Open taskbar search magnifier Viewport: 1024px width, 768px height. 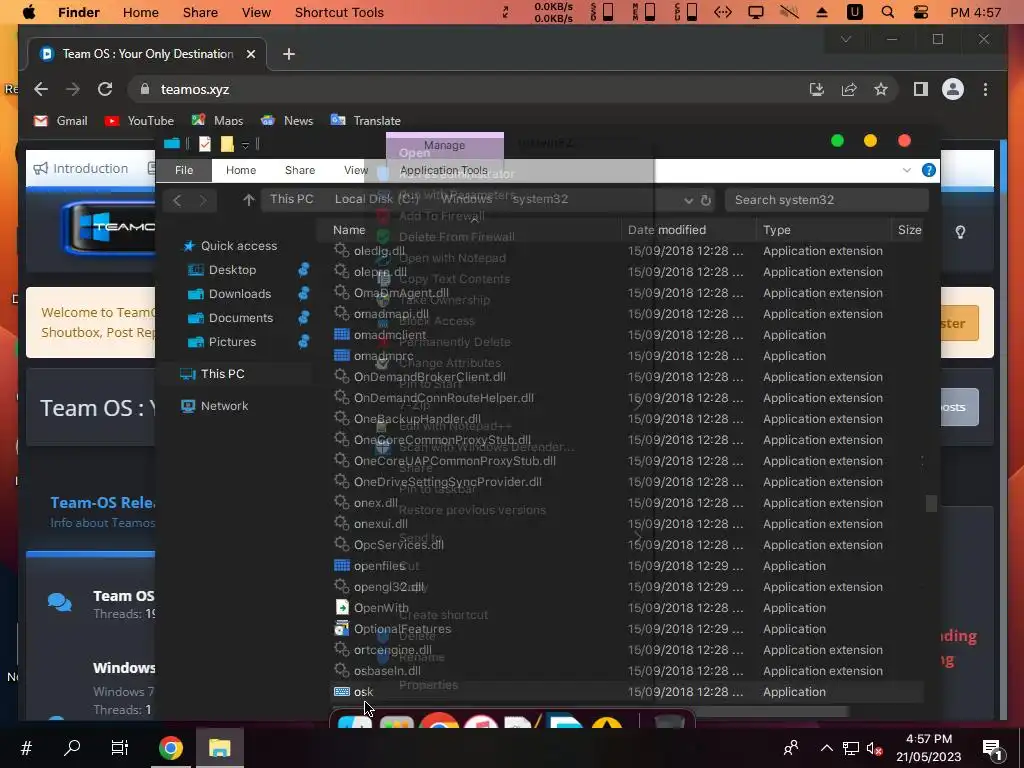tap(72, 748)
